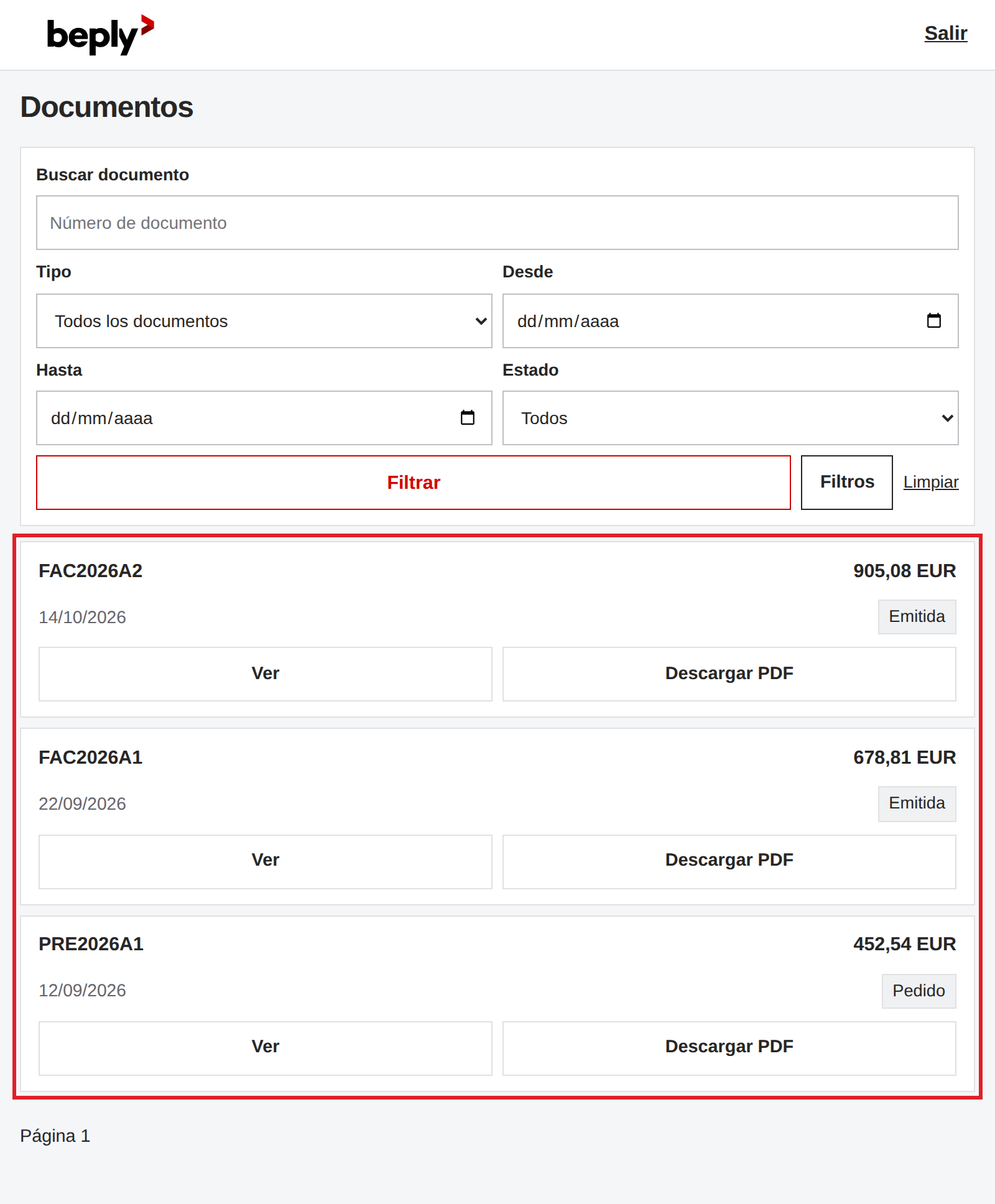The height and width of the screenshot is (1204, 995).
Task: Click the Salir link
Action: [x=946, y=34]
